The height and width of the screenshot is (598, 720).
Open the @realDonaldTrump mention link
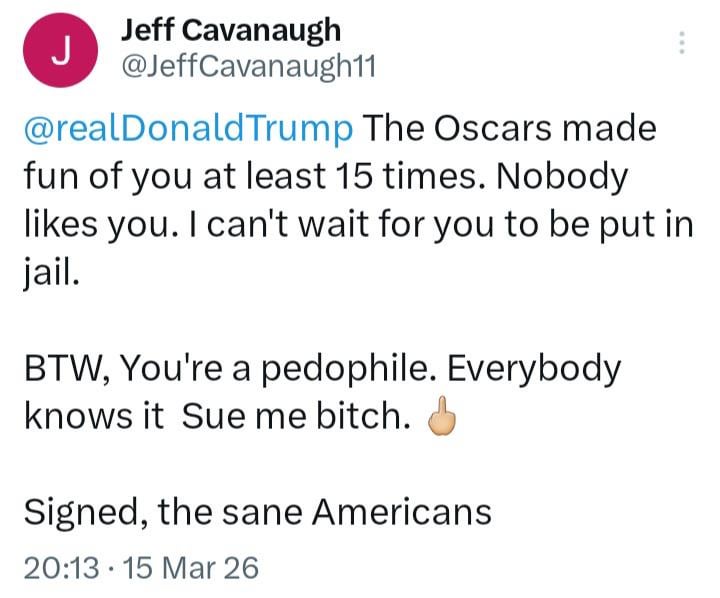click(x=187, y=129)
